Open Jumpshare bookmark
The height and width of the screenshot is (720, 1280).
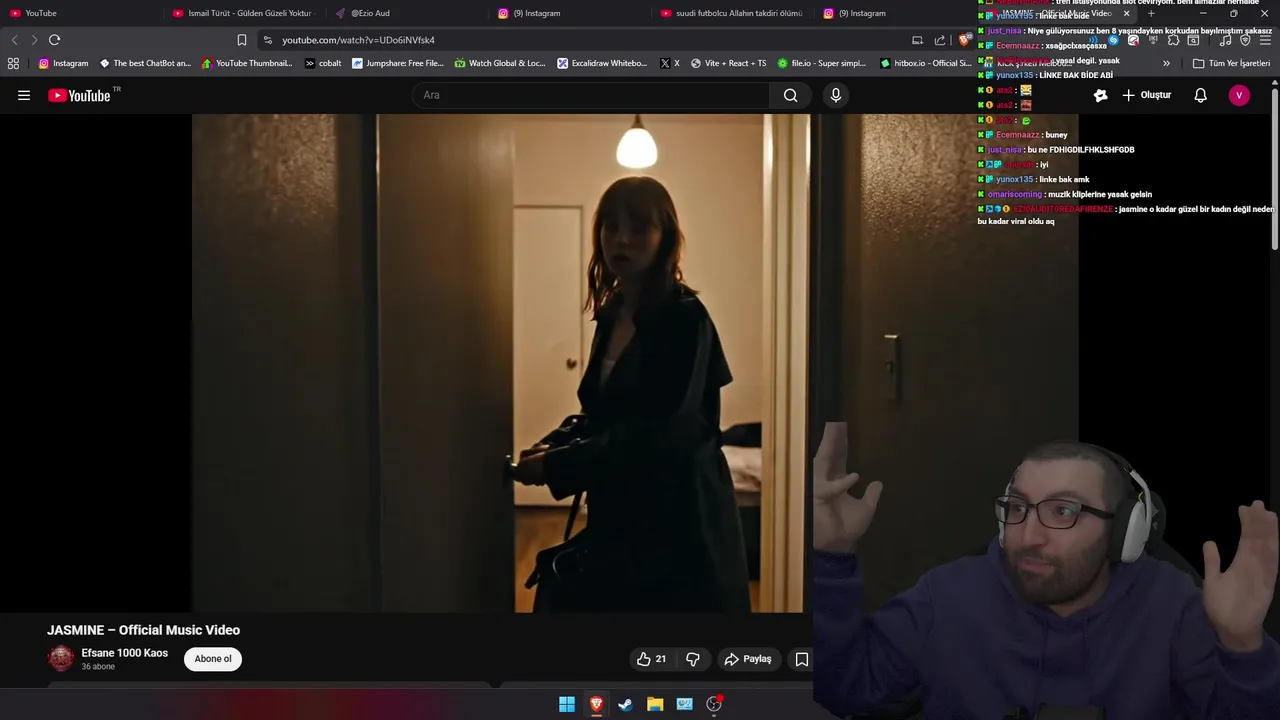pyautogui.click(x=397, y=63)
